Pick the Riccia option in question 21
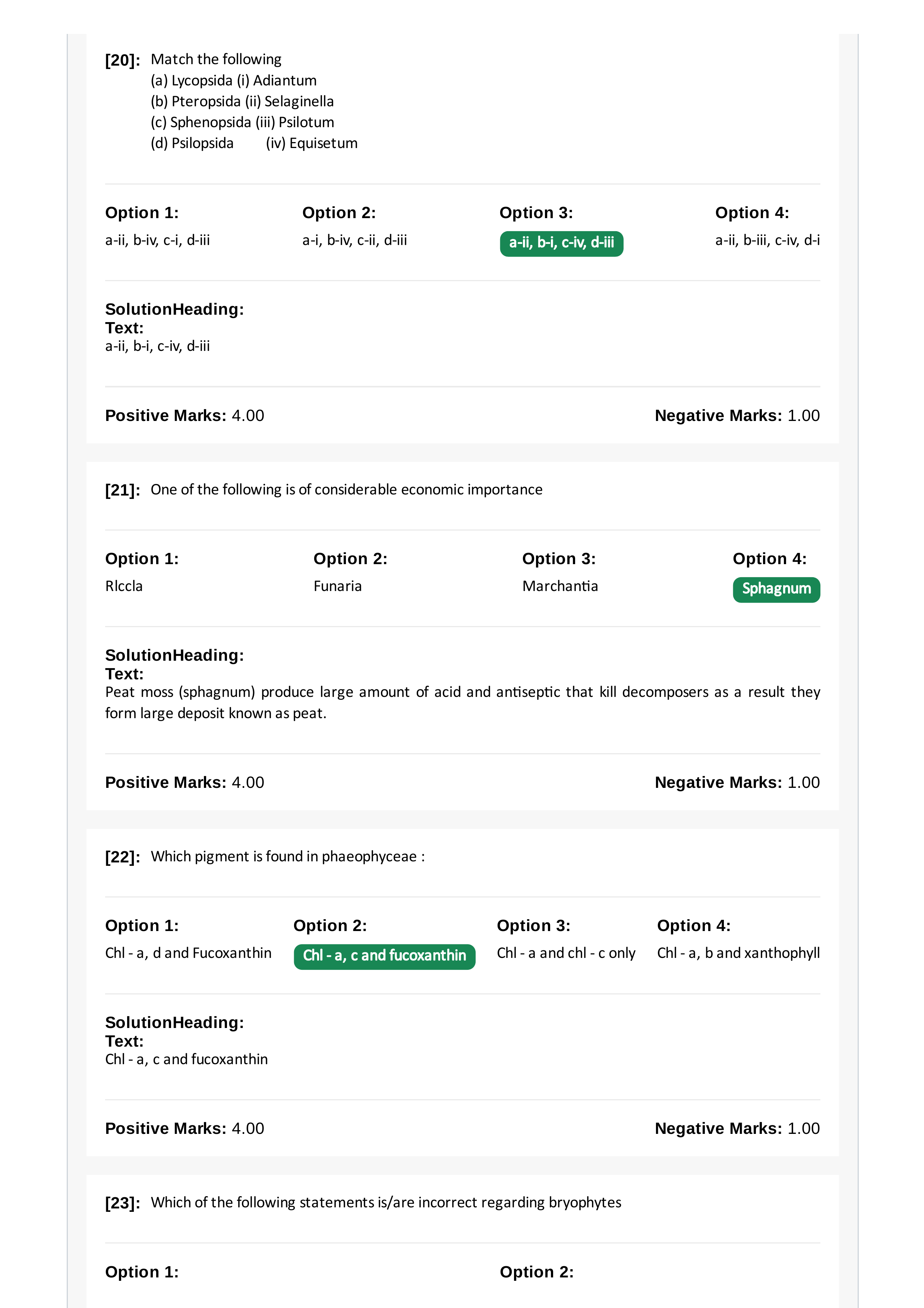Viewport: 924px width, 1308px height. pyautogui.click(x=124, y=586)
